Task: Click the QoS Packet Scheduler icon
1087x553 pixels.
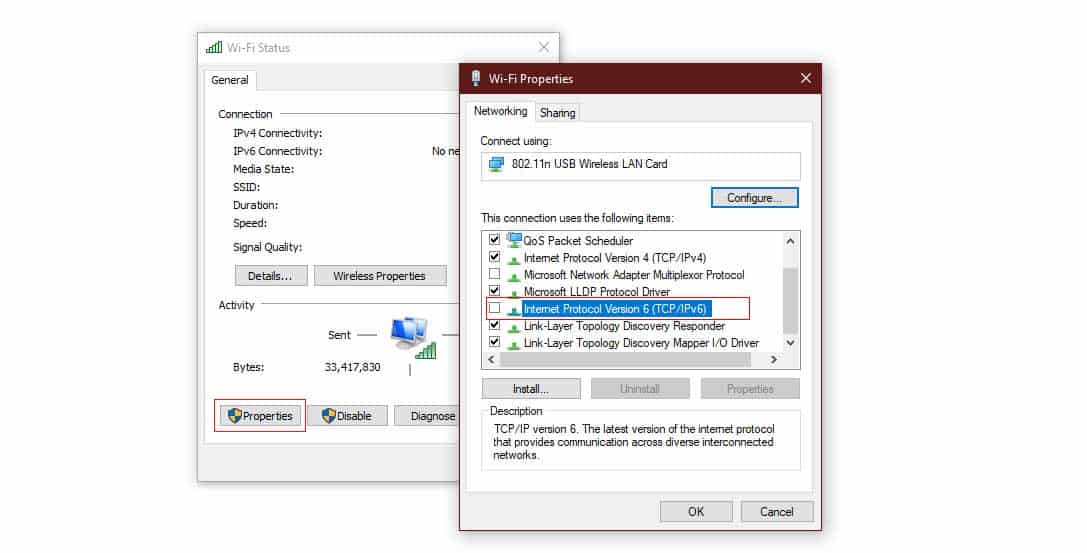Action: pyautogui.click(x=514, y=240)
